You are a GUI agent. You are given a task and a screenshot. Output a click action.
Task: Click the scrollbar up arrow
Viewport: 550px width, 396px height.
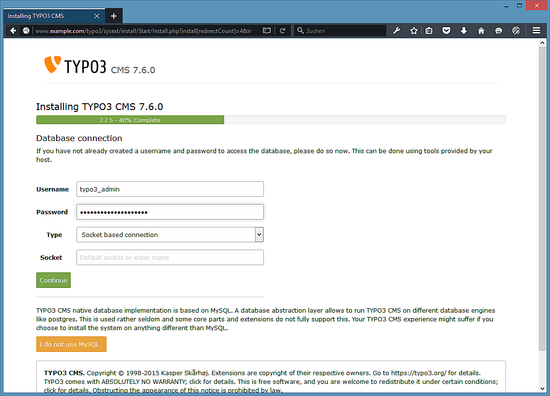[542, 43]
